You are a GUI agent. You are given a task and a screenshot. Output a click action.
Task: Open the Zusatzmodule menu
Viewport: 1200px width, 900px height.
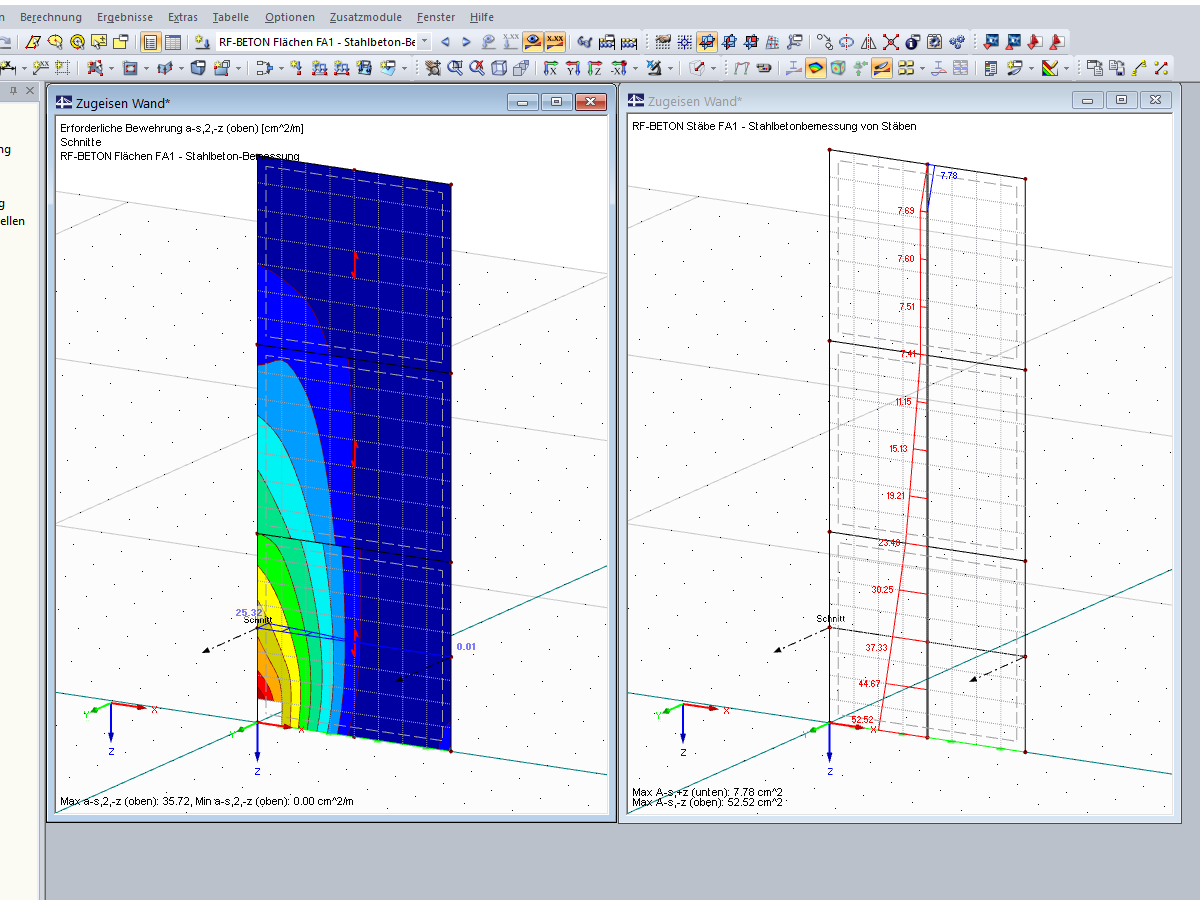click(x=364, y=17)
